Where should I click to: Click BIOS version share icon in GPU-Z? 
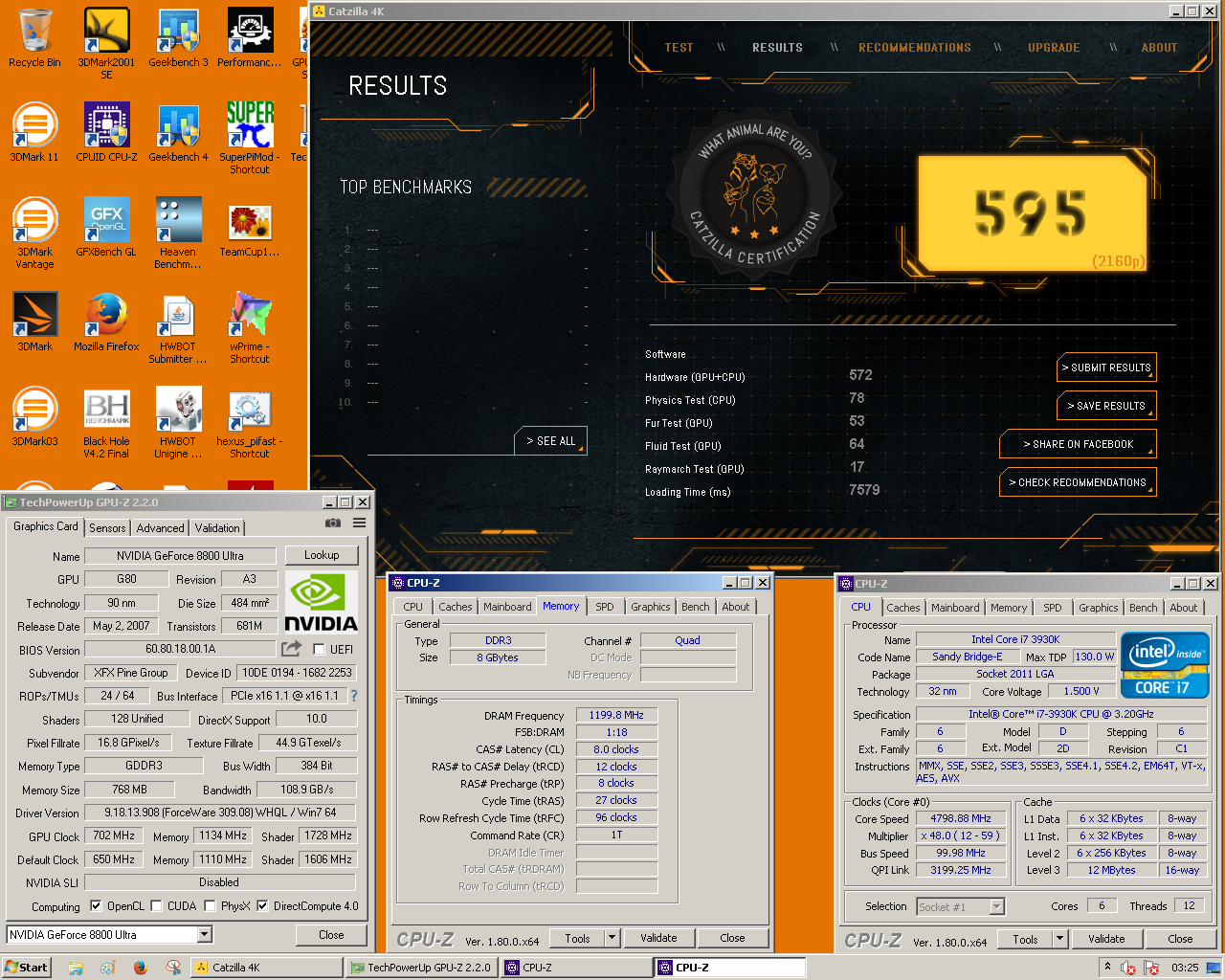coord(292,648)
